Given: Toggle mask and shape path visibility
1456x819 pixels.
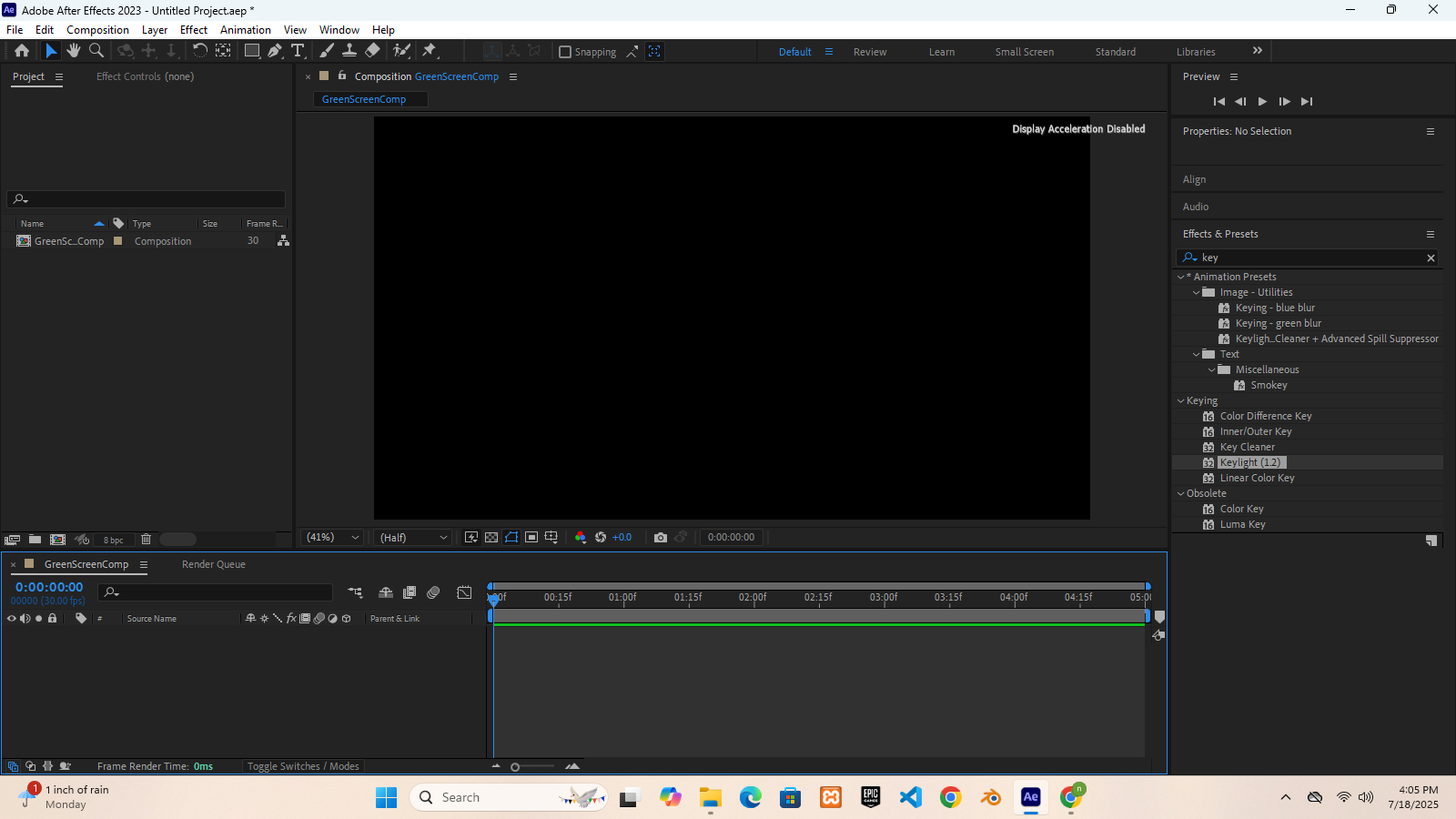Looking at the screenshot, I should (511, 538).
